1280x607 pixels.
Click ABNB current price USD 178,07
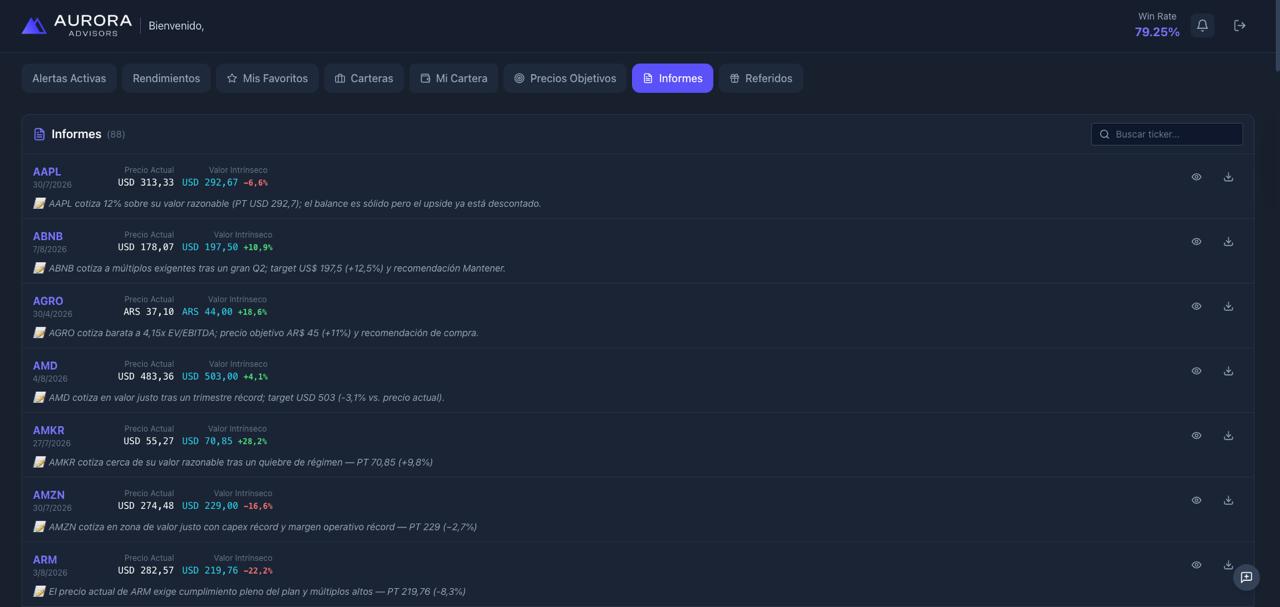pyautogui.click(x=146, y=247)
